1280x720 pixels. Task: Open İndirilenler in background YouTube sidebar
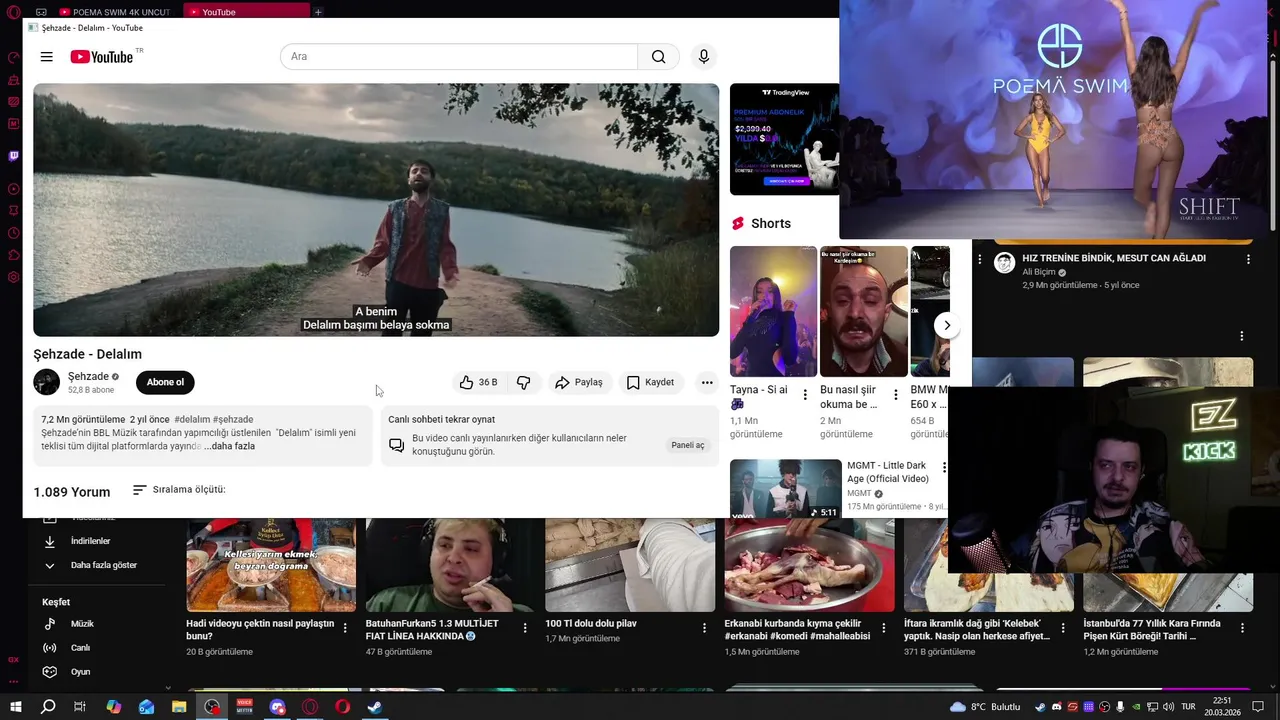tap(92, 541)
